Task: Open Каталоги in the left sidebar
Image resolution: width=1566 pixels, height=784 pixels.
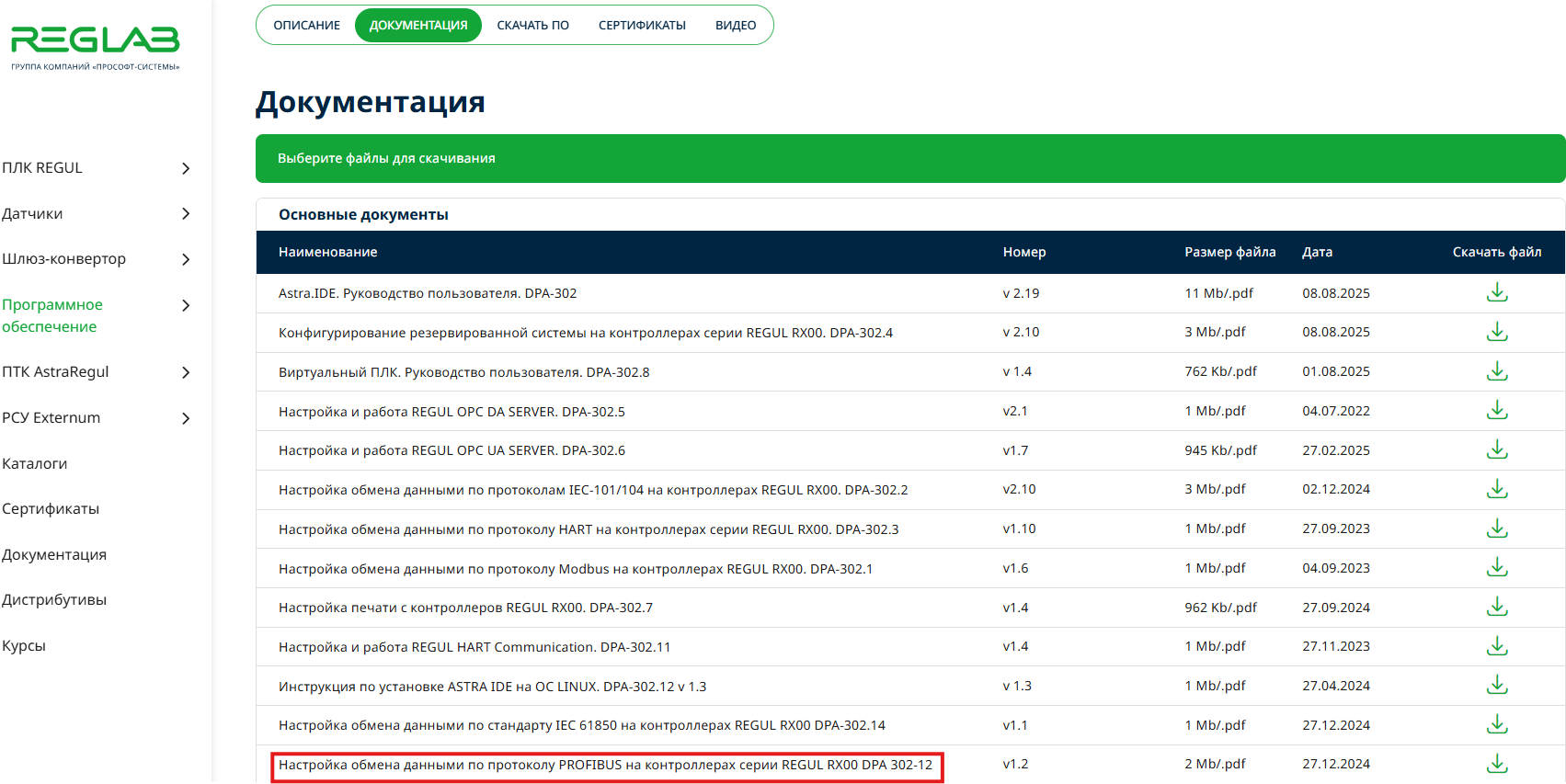Action: [x=35, y=464]
